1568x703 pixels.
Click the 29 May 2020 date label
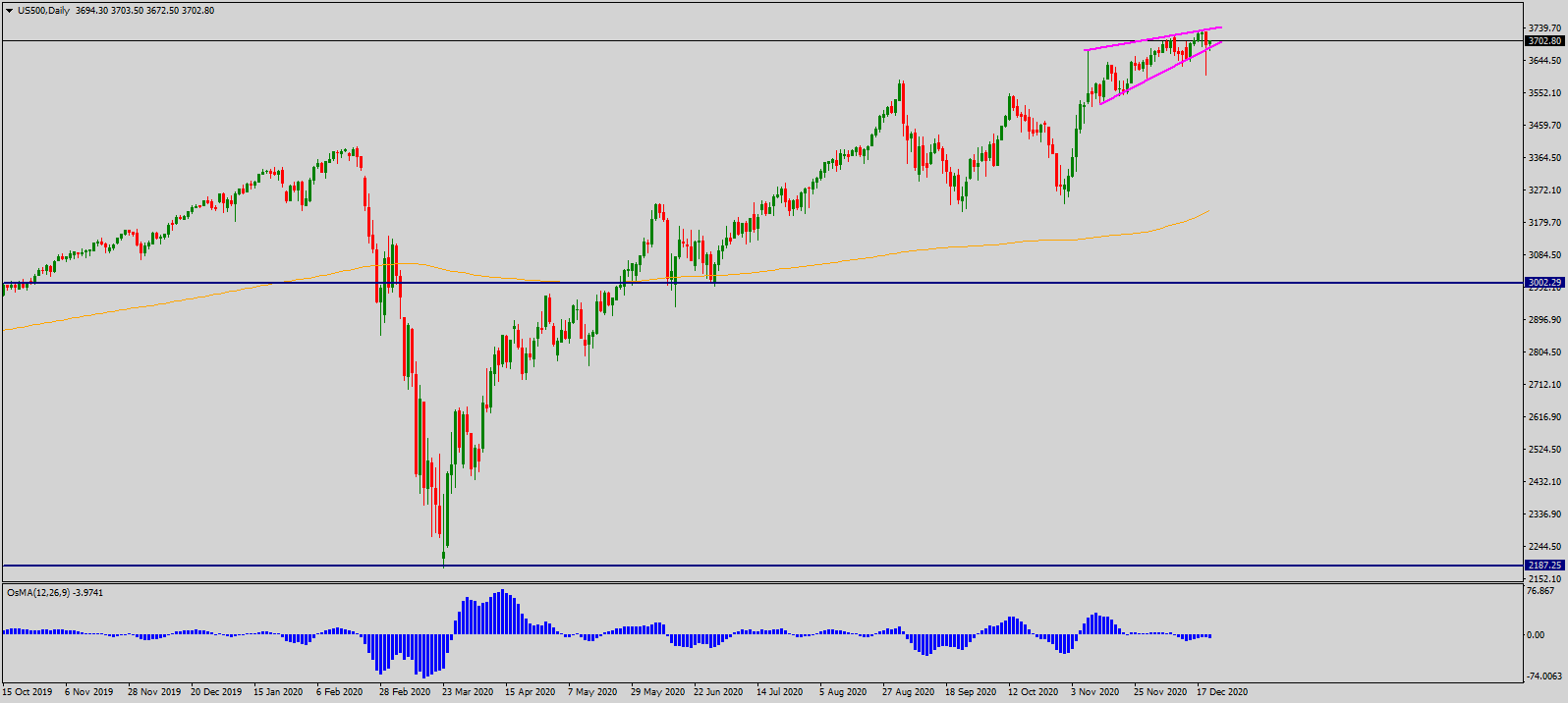click(x=657, y=692)
